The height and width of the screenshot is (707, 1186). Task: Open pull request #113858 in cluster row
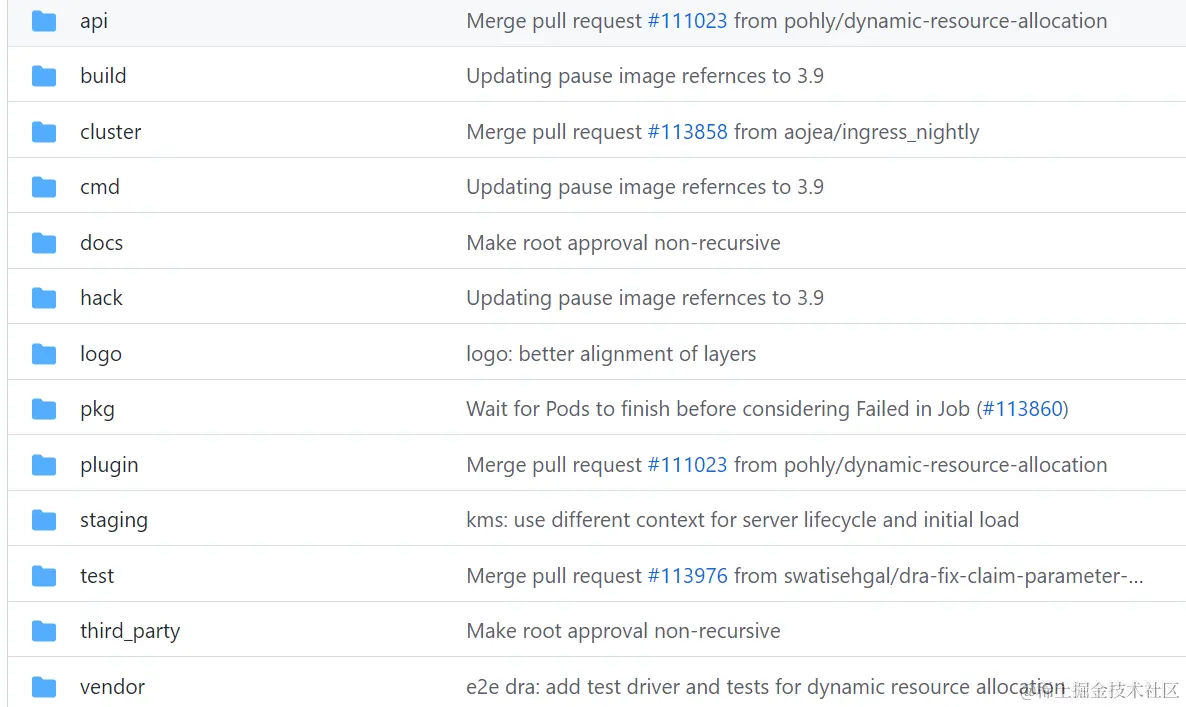[688, 132]
